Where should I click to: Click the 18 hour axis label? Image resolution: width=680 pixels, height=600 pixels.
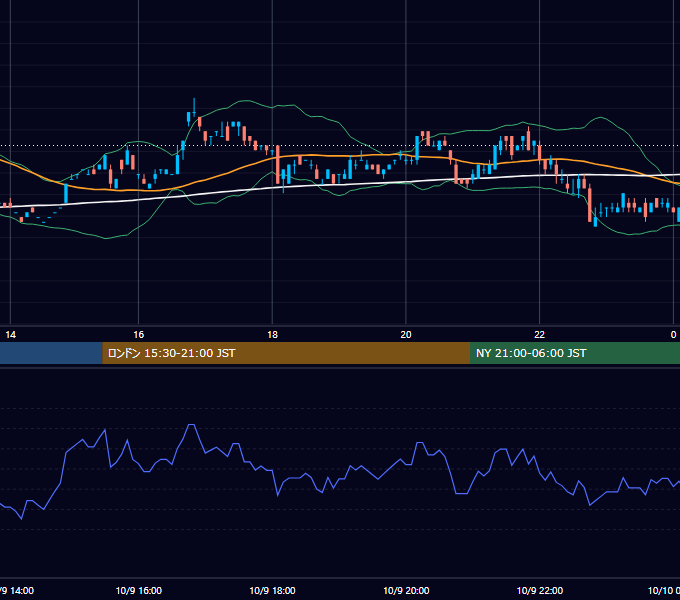(x=272, y=335)
